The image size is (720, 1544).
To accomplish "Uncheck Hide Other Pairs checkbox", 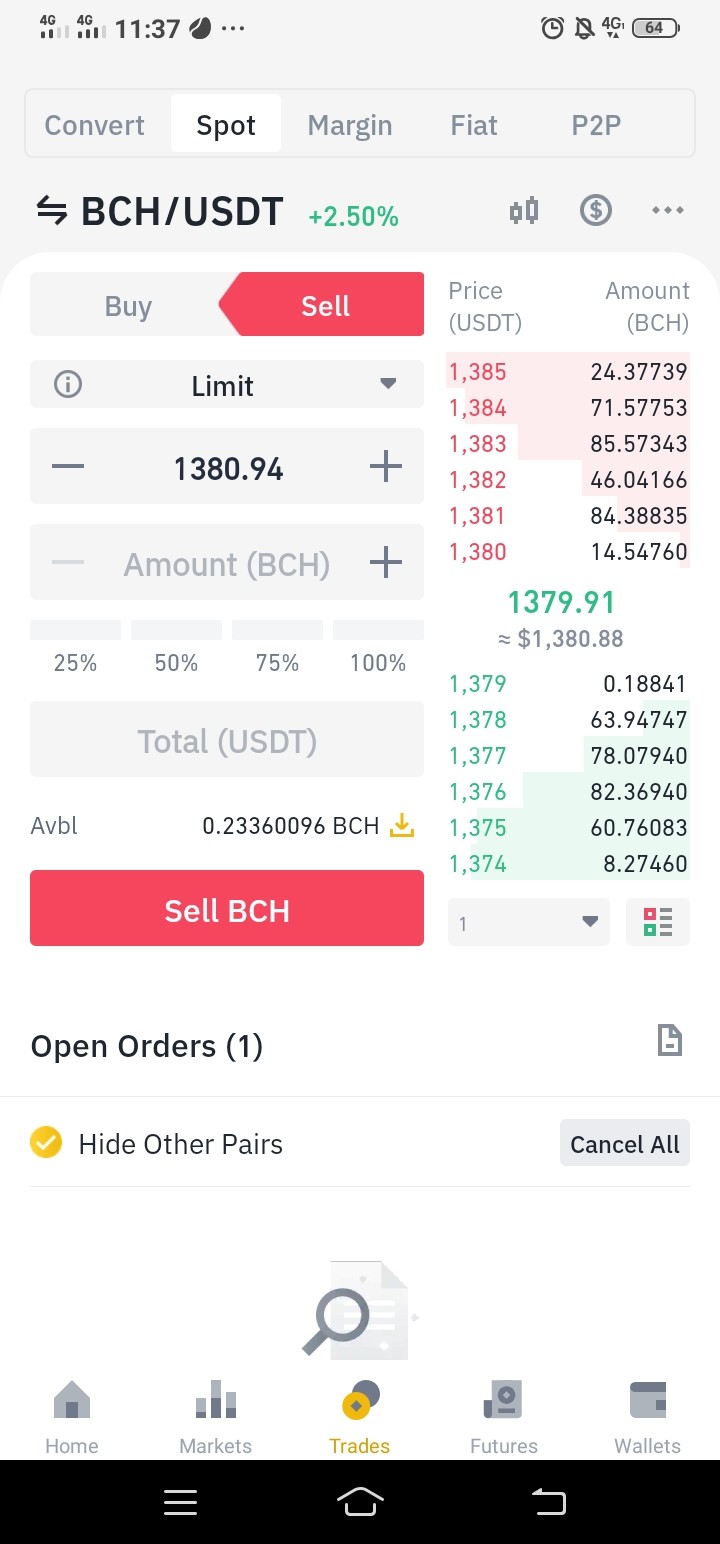I will pos(46,1142).
